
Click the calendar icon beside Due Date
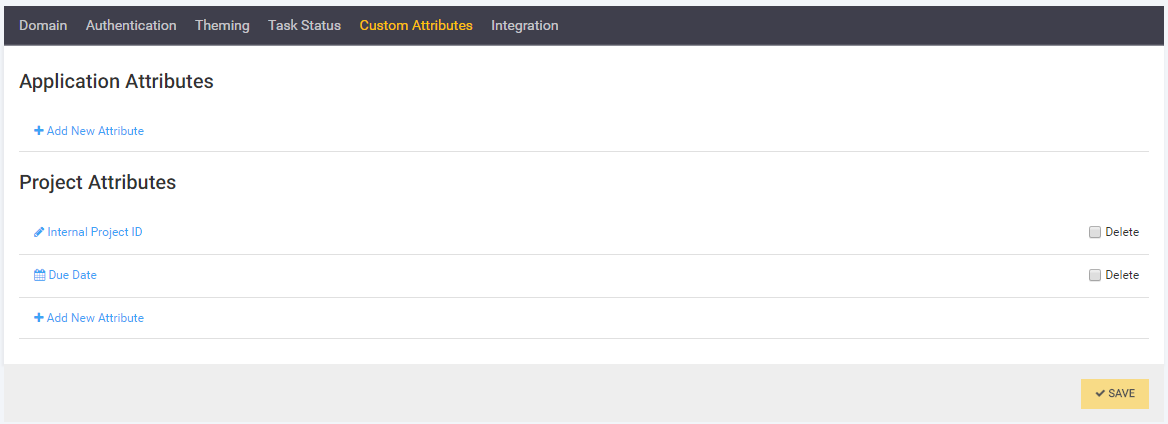(40, 275)
